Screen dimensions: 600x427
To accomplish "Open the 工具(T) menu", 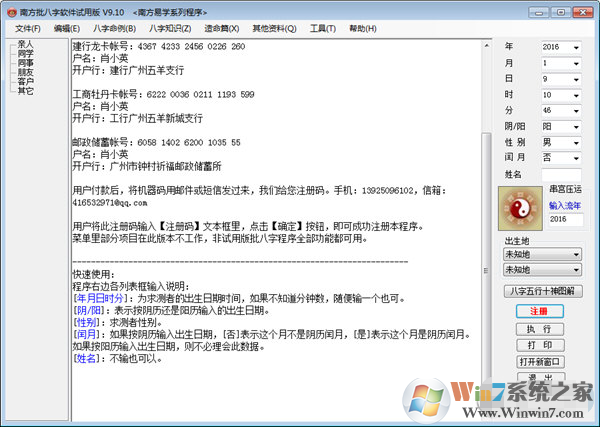I will tap(323, 29).
